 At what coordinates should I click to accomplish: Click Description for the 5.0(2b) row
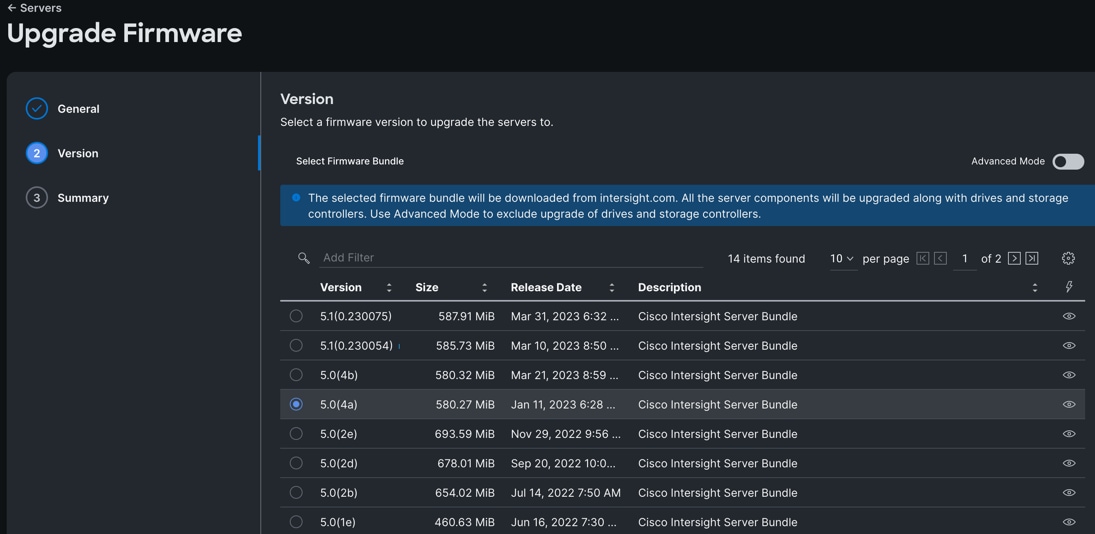(718, 492)
